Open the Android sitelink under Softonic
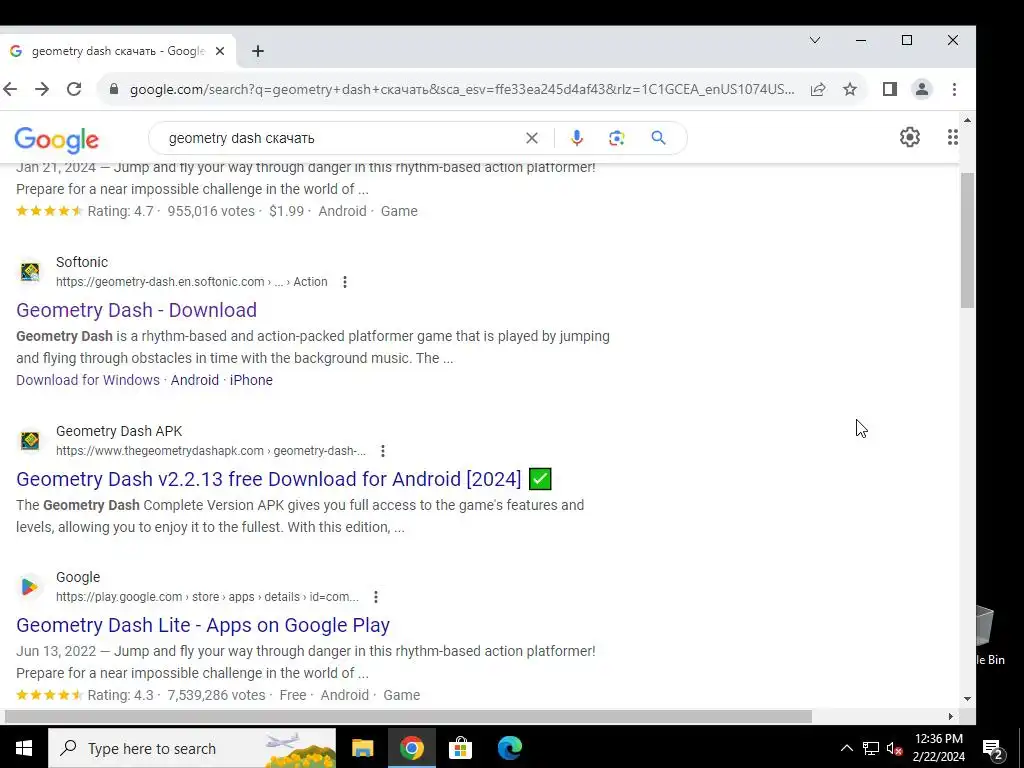Screen dimensions: 1024x768 tap(195, 380)
